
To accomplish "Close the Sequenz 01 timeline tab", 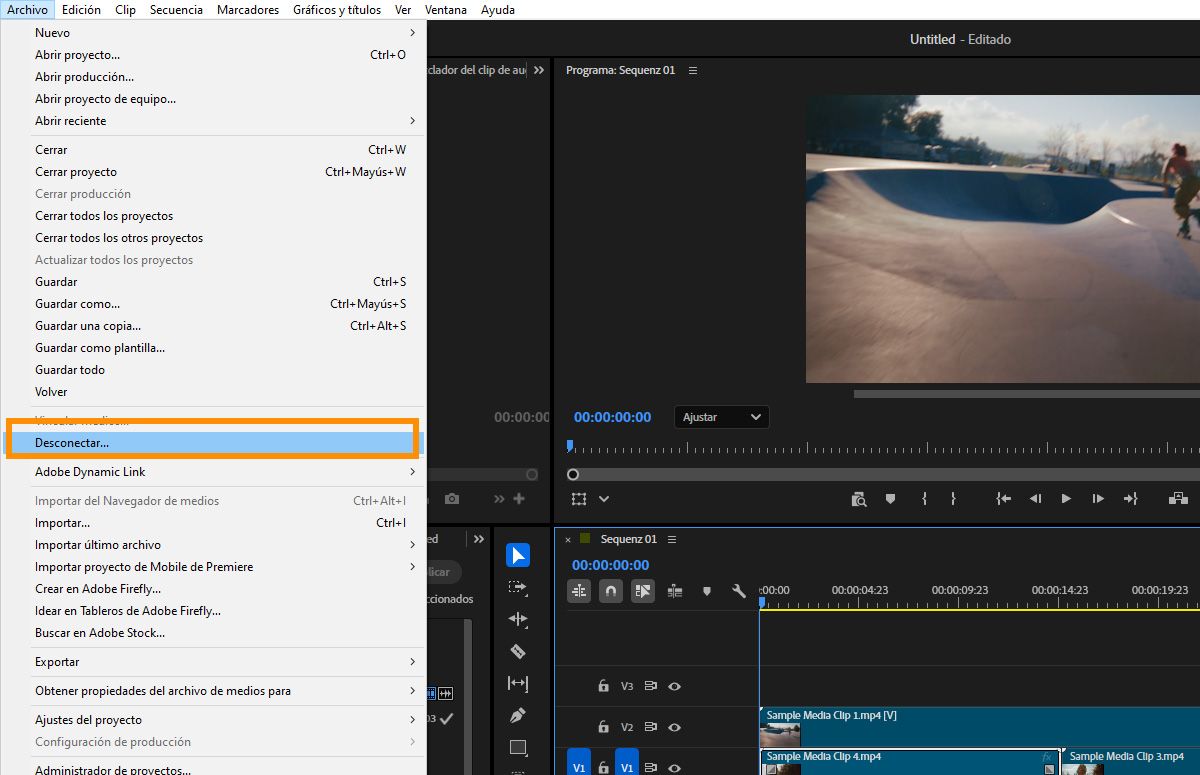I will [568, 539].
